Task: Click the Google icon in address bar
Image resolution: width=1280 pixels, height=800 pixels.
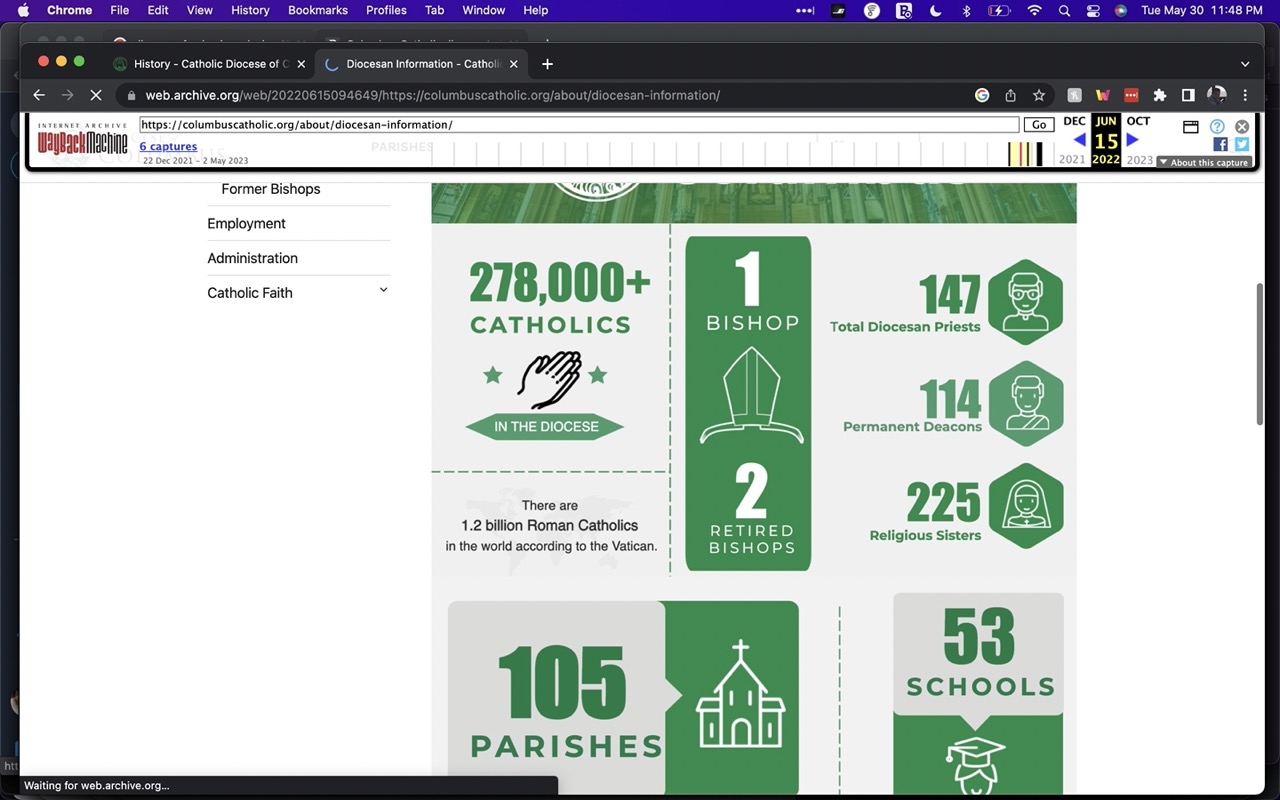Action: [x=982, y=95]
